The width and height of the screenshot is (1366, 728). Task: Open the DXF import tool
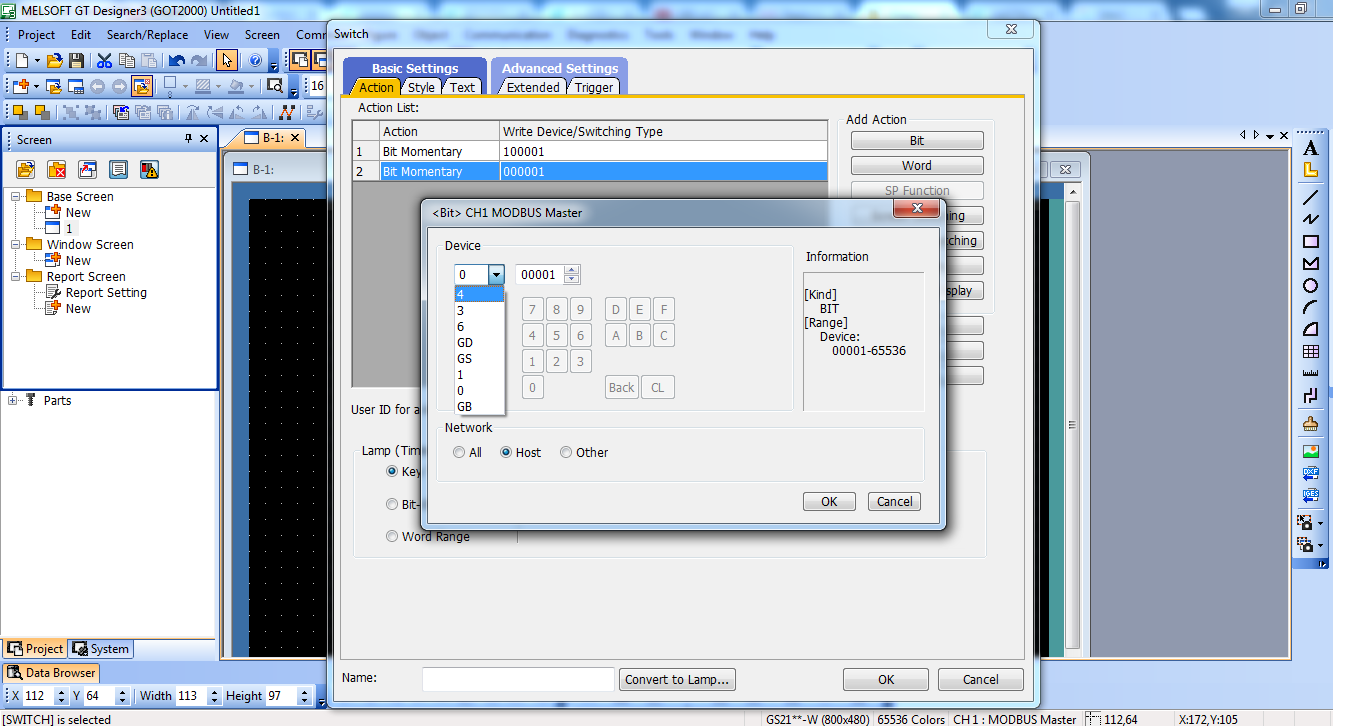(x=1310, y=473)
